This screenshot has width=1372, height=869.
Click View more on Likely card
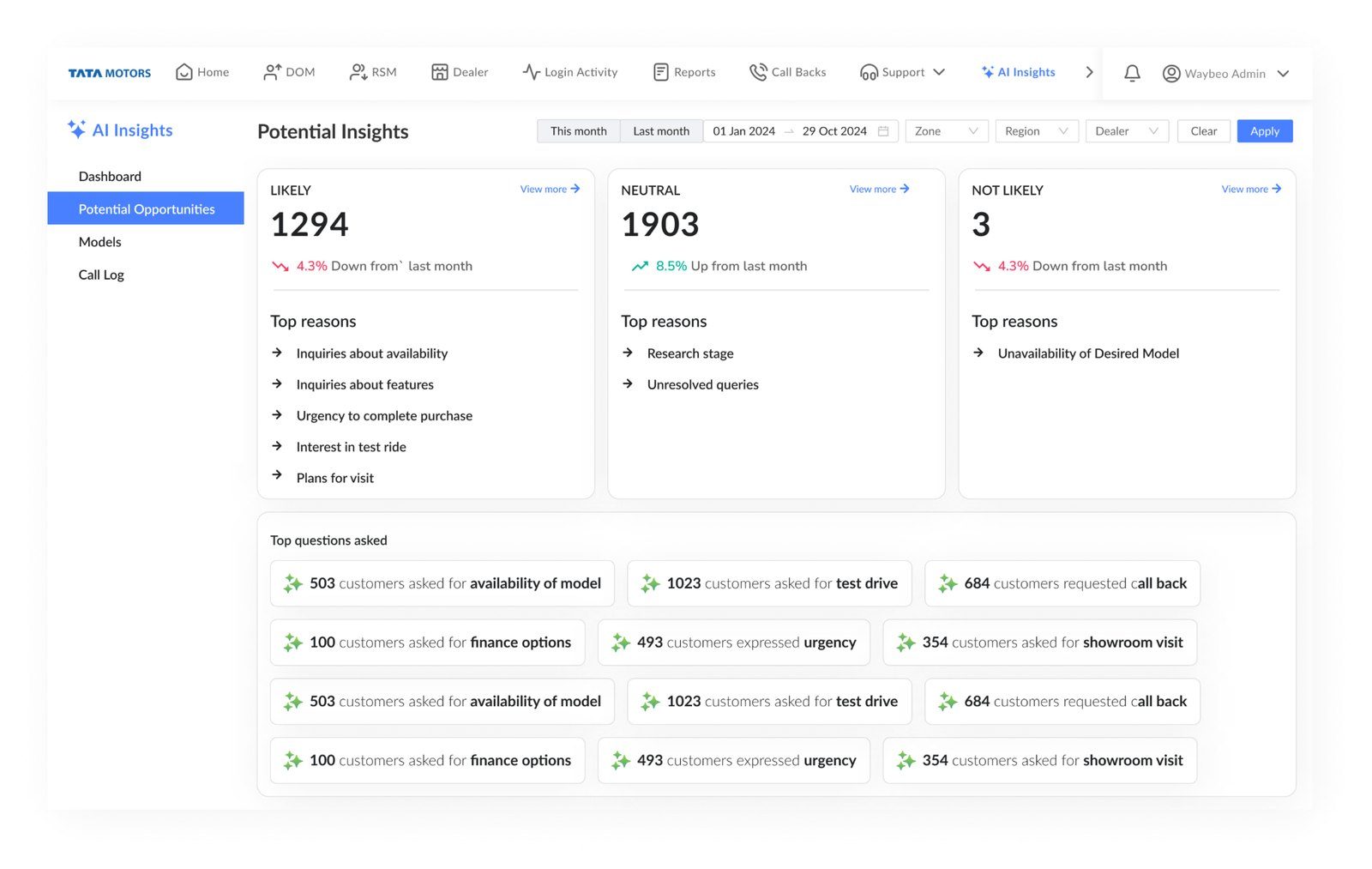point(550,189)
